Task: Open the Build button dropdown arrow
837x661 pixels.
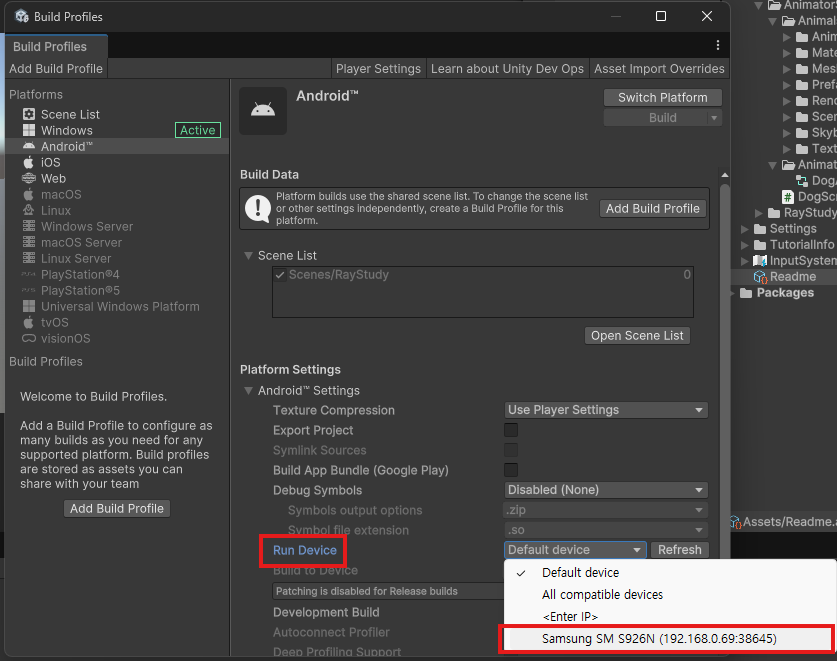Action: [714, 118]
